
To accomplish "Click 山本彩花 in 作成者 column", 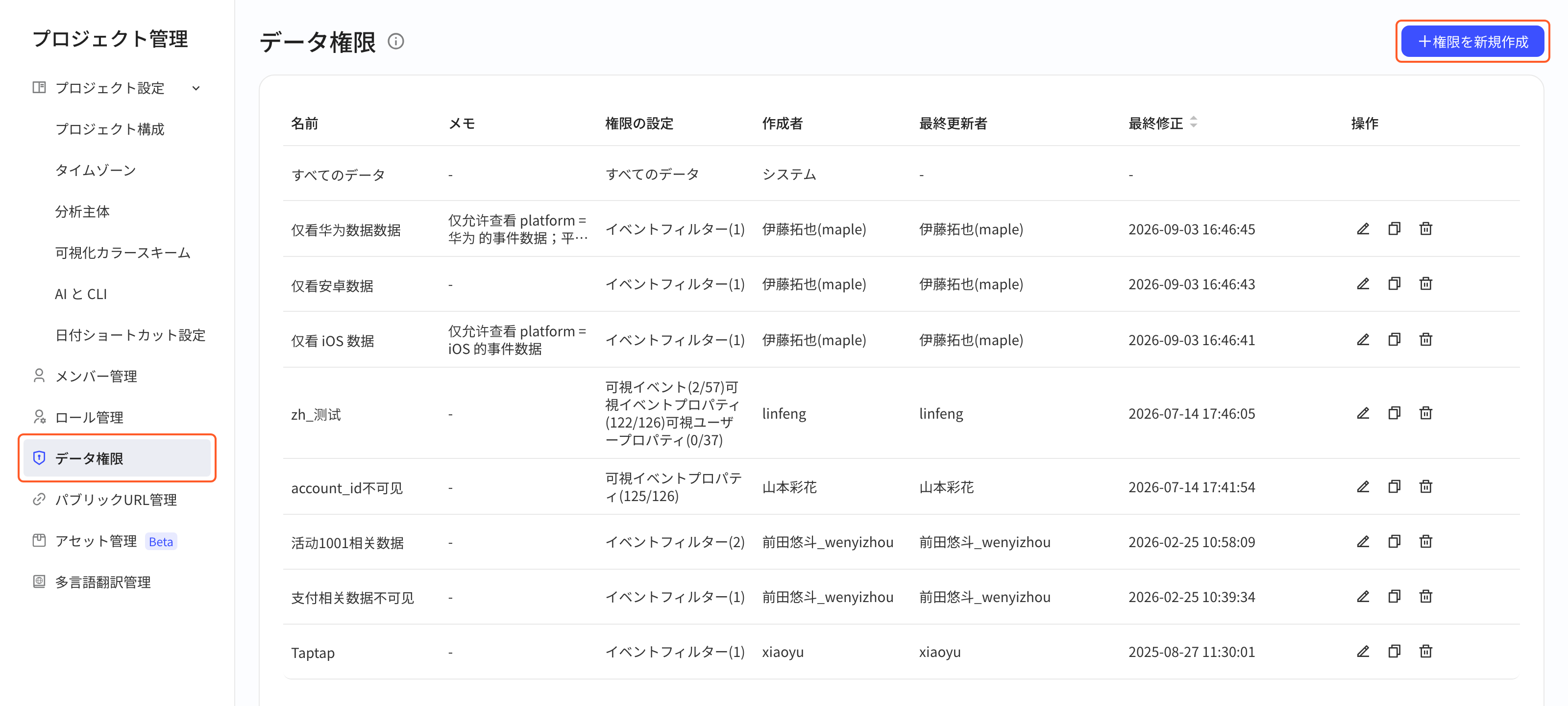I will tap(789, 487).
